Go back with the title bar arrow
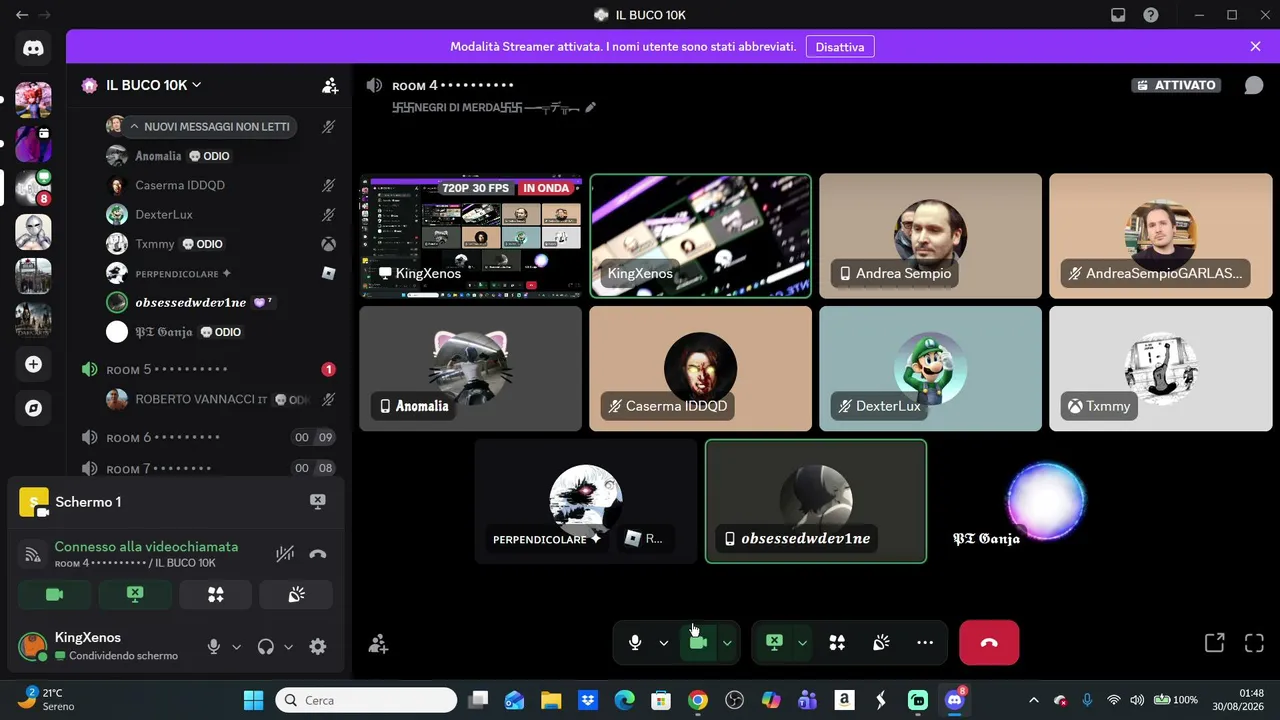1280x720 pixels. (22, 15)
